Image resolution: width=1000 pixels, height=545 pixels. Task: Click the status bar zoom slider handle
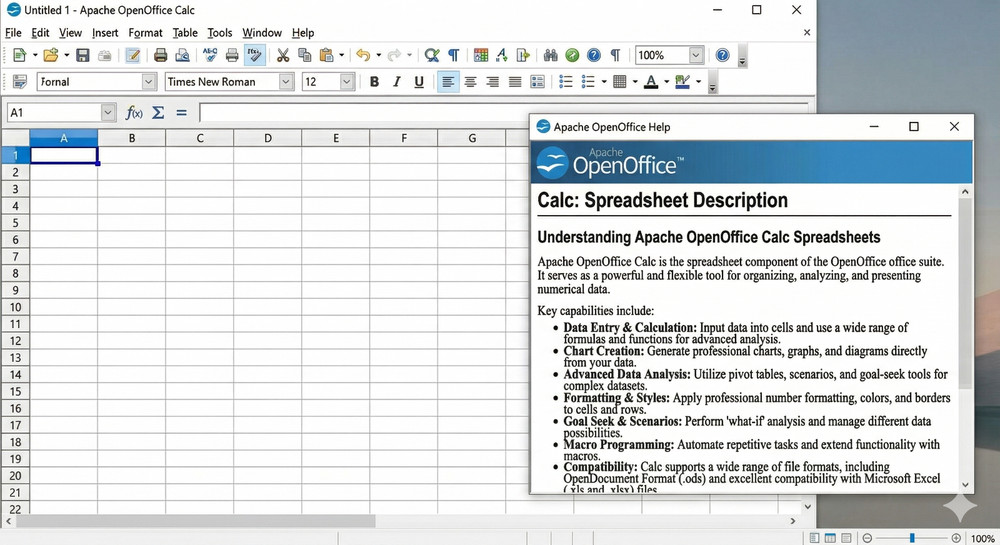tap(912, 538)
